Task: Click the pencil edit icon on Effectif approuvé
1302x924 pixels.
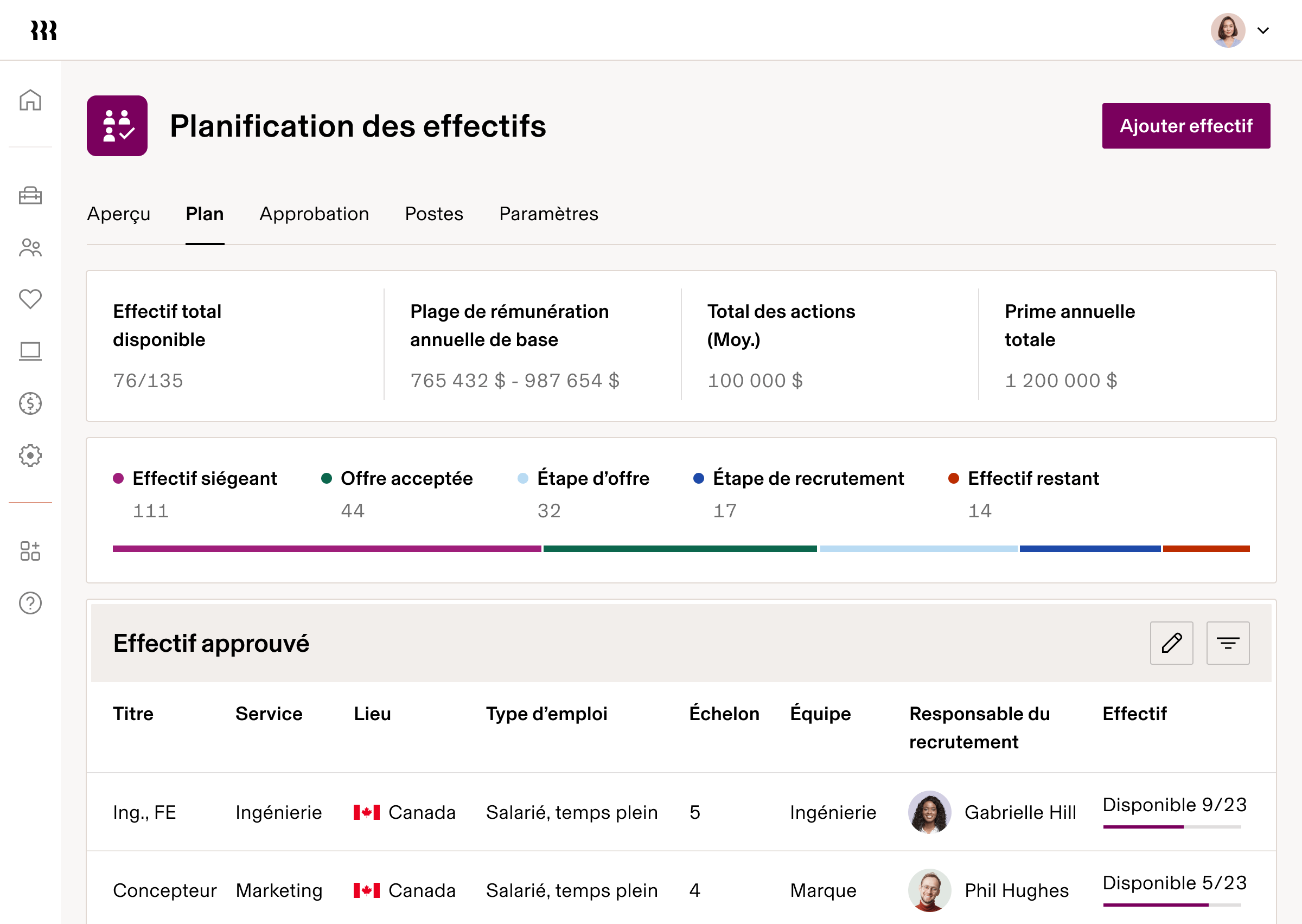Action: [x=1171, y=643]
